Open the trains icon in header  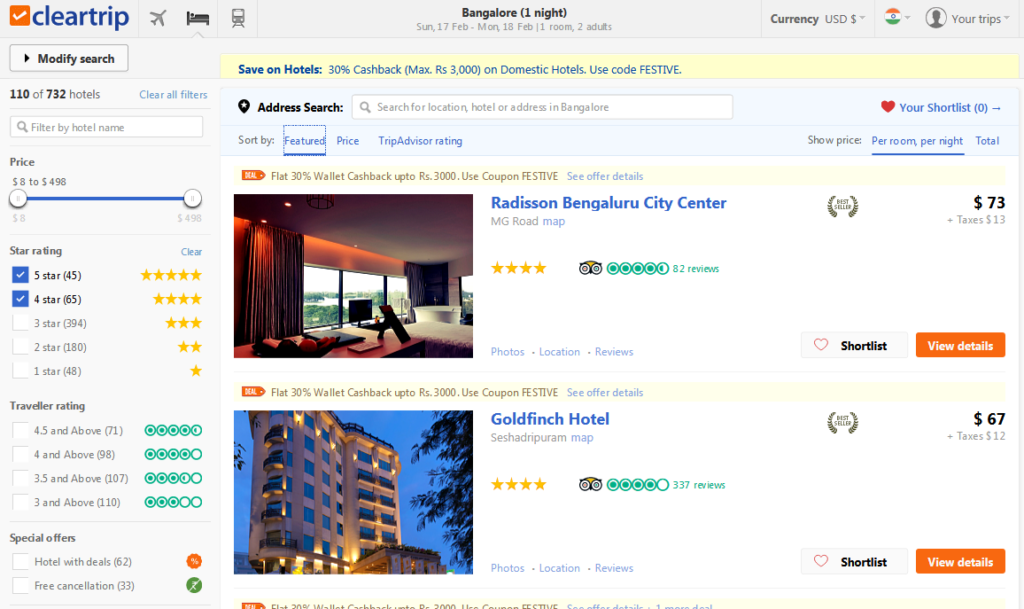pyautogui.click(x=238, y=18)
